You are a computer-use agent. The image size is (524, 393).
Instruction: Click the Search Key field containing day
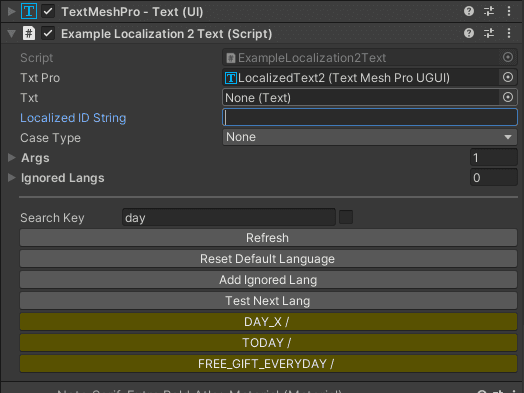pos(229,218)
